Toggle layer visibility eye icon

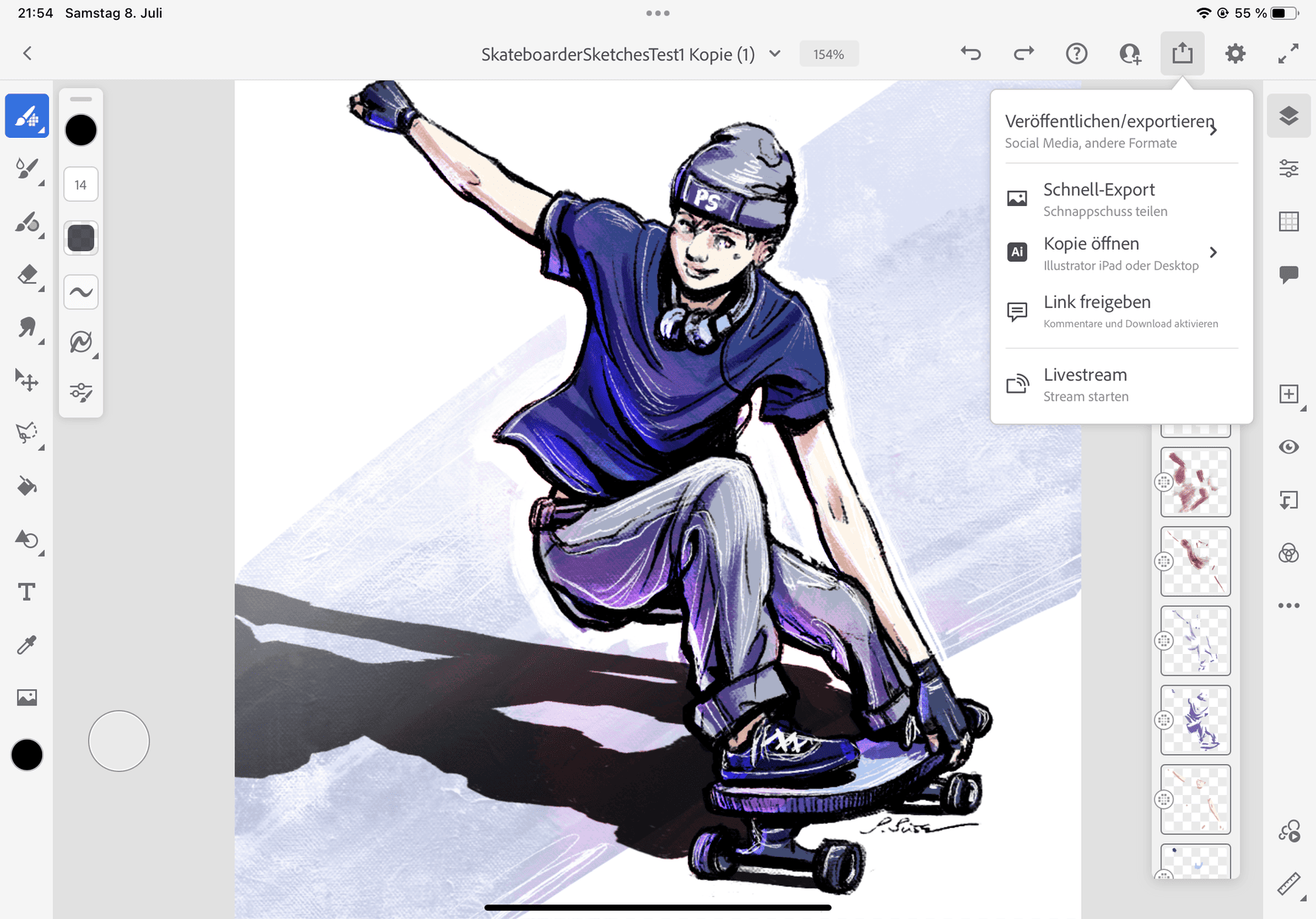[x=1289, y=446]
